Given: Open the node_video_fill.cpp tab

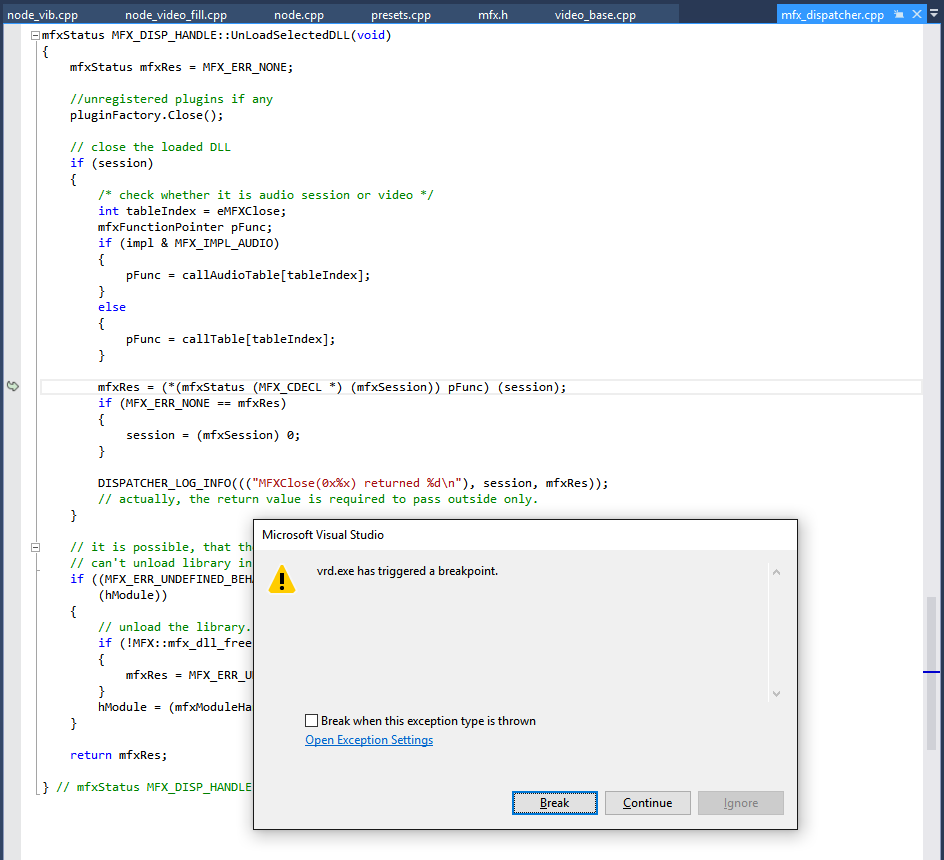Looking at the screenshot, I should [176, 14].
